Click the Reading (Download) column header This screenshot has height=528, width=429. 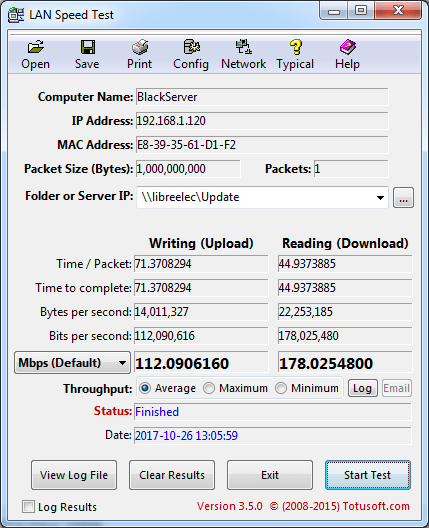coord(345,243)
